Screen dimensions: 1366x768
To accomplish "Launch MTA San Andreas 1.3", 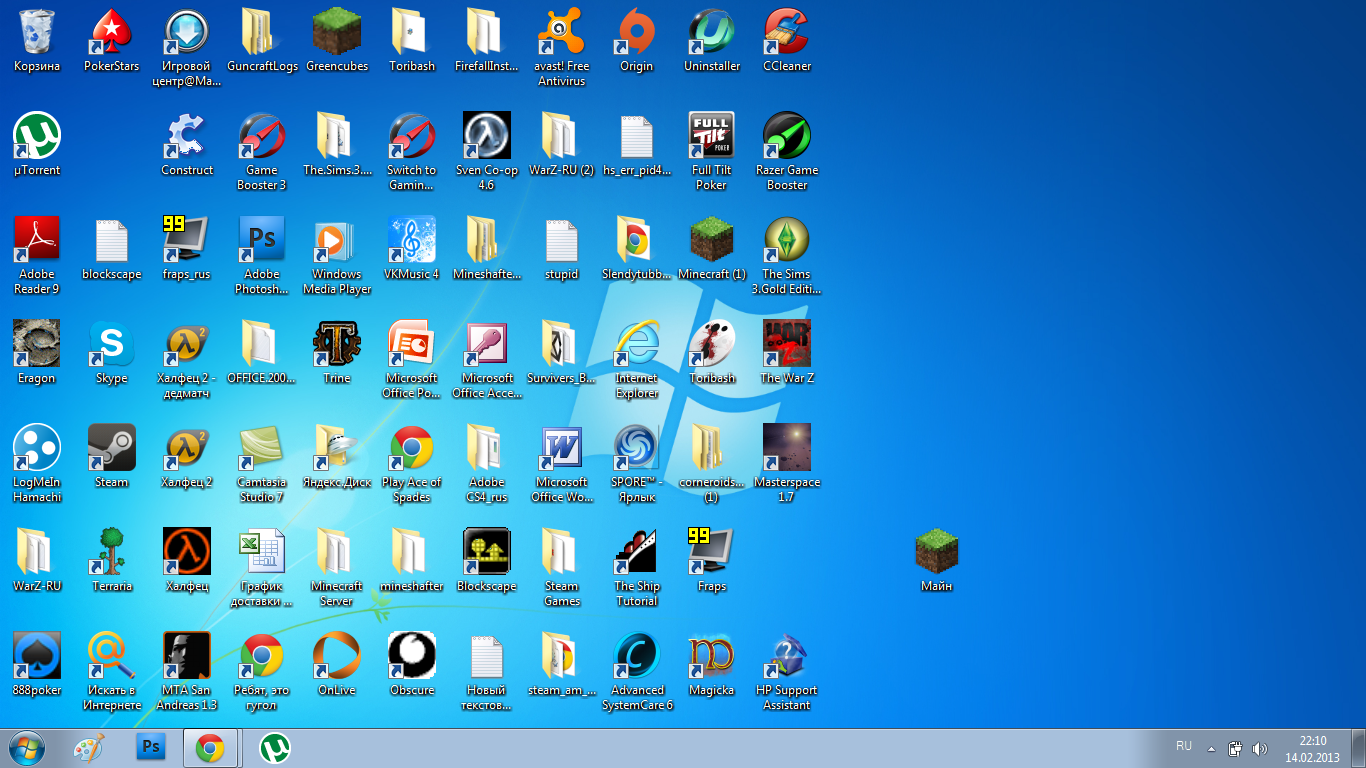I will [x=187, y=656].
